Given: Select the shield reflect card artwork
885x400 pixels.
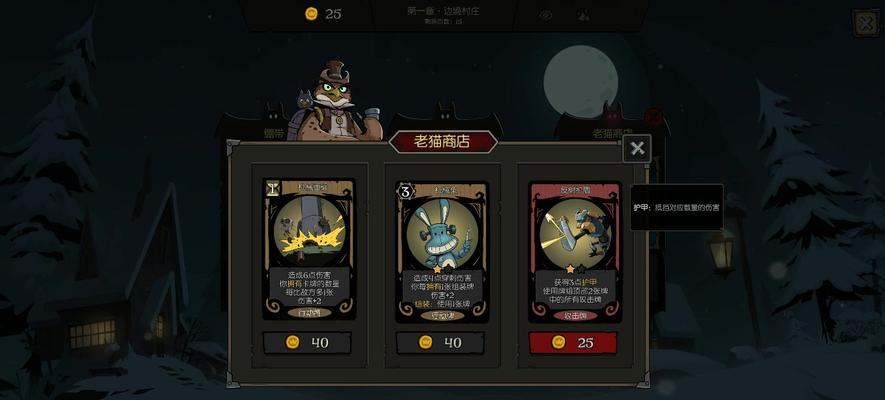Looking at the screenshot, I should point(574,232).
